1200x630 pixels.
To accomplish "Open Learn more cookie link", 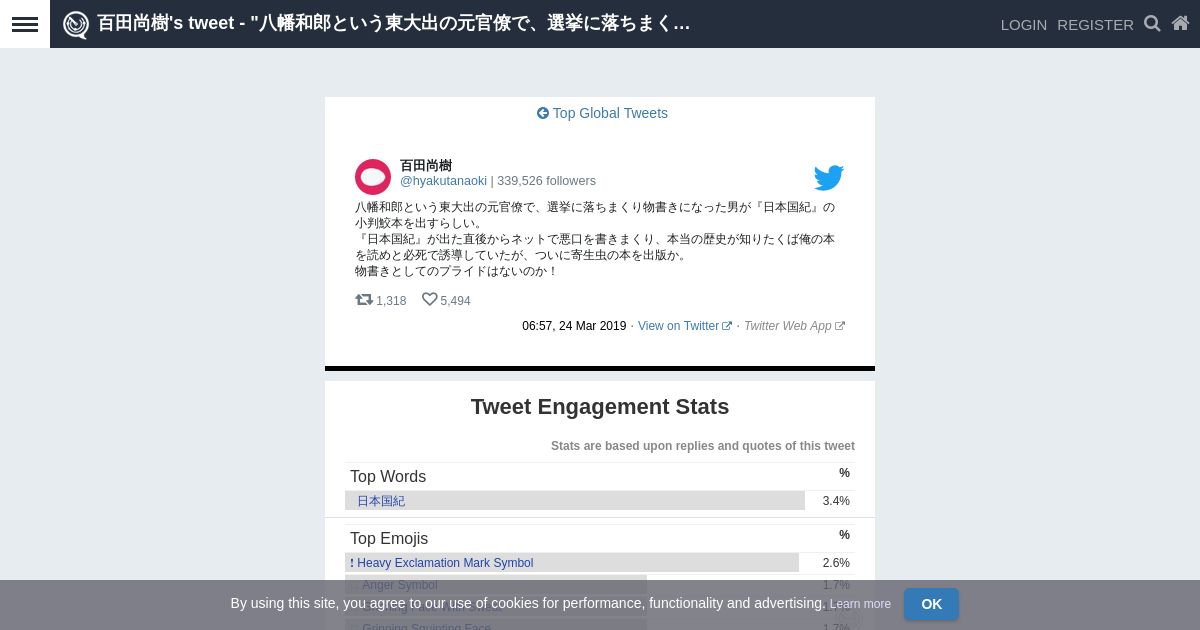I will [860, 604].
